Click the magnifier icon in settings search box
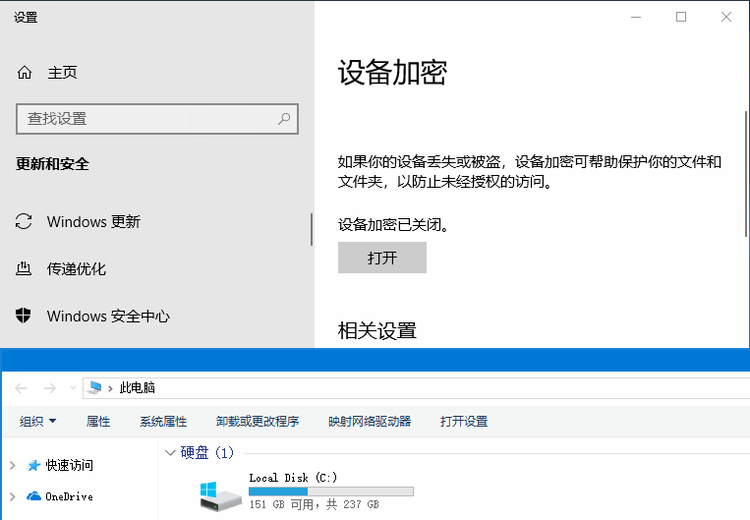The image size is (750, 520). (284, 118)
